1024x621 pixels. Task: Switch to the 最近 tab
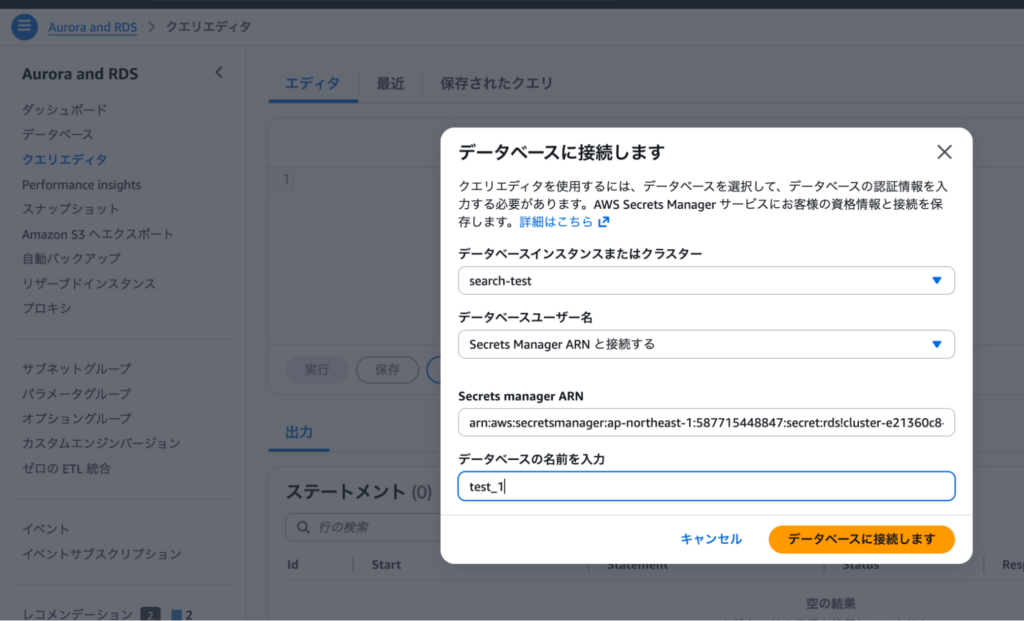[390, 84]
